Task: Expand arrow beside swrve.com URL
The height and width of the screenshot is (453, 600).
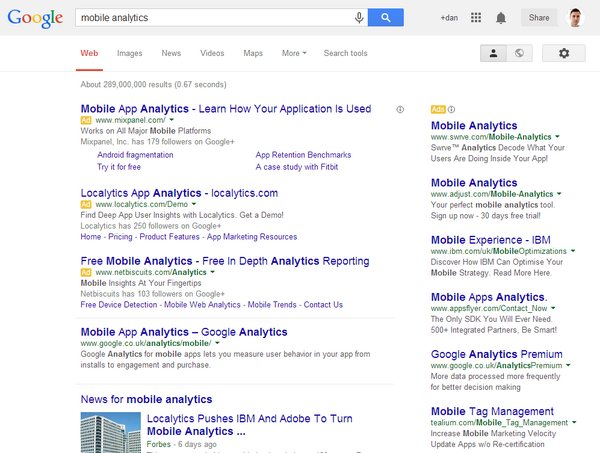Action: click(558, 137)
